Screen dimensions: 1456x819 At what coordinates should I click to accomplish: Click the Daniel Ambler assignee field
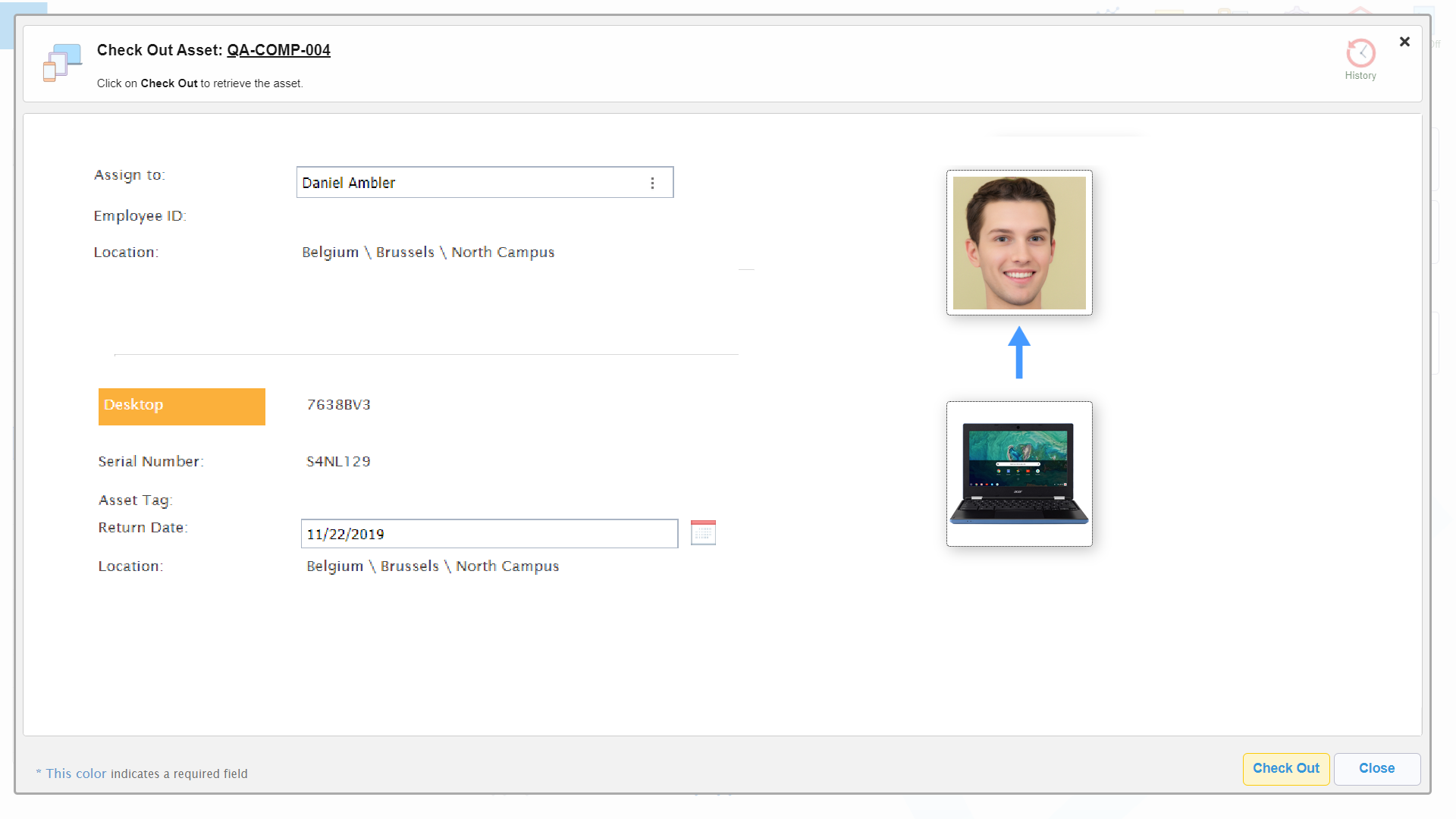pos(455,182)
